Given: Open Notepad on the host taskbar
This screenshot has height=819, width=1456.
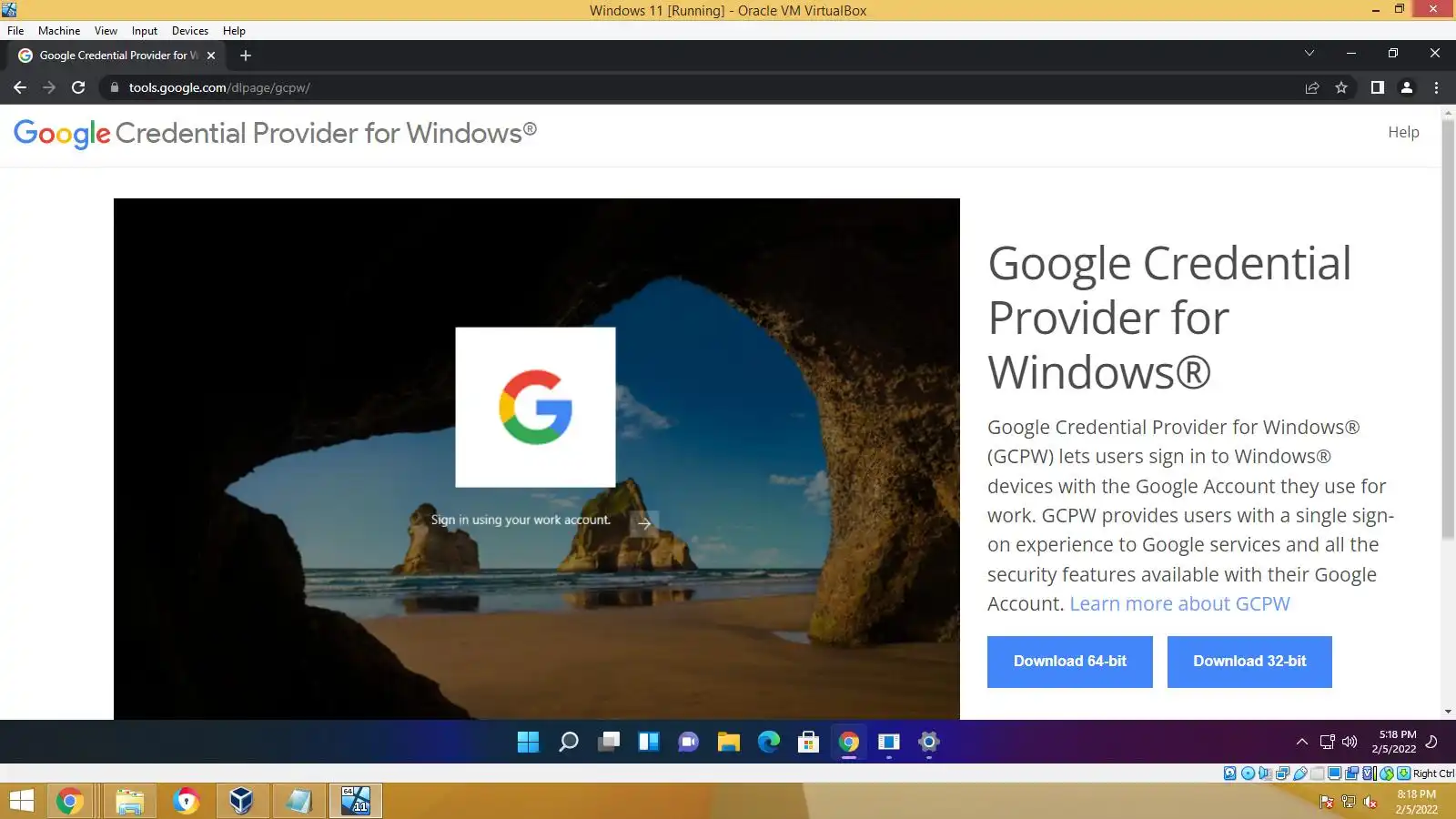Looking at the screenshot, I should (298, 801).
